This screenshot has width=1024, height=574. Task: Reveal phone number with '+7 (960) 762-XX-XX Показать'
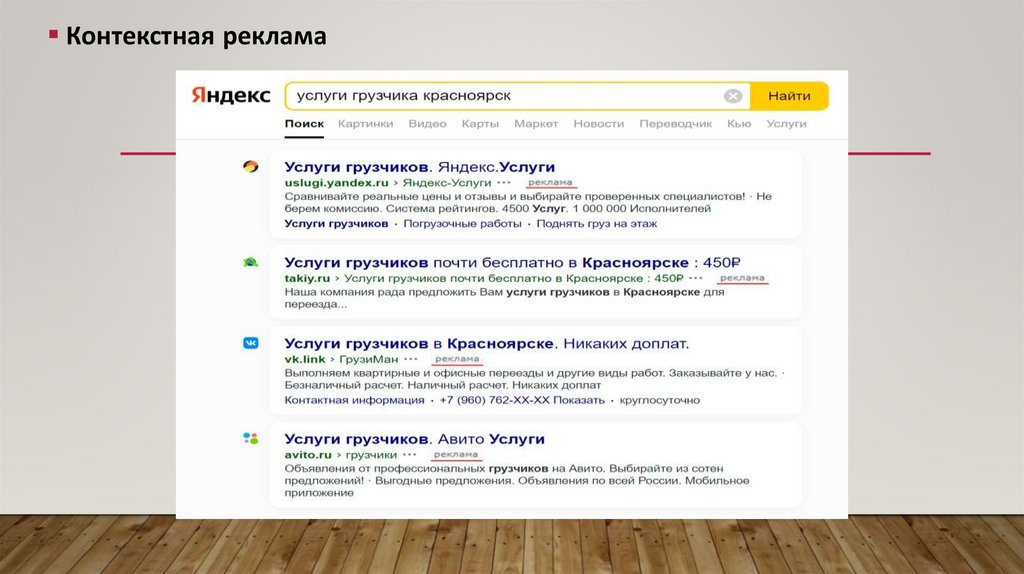522,400
